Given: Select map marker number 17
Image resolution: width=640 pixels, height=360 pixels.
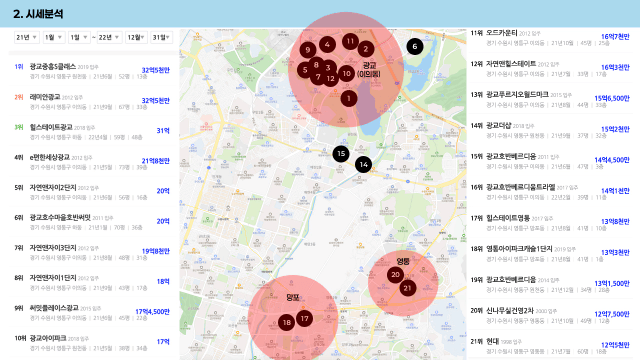Looking at the screenshot, I should [304, 318].
